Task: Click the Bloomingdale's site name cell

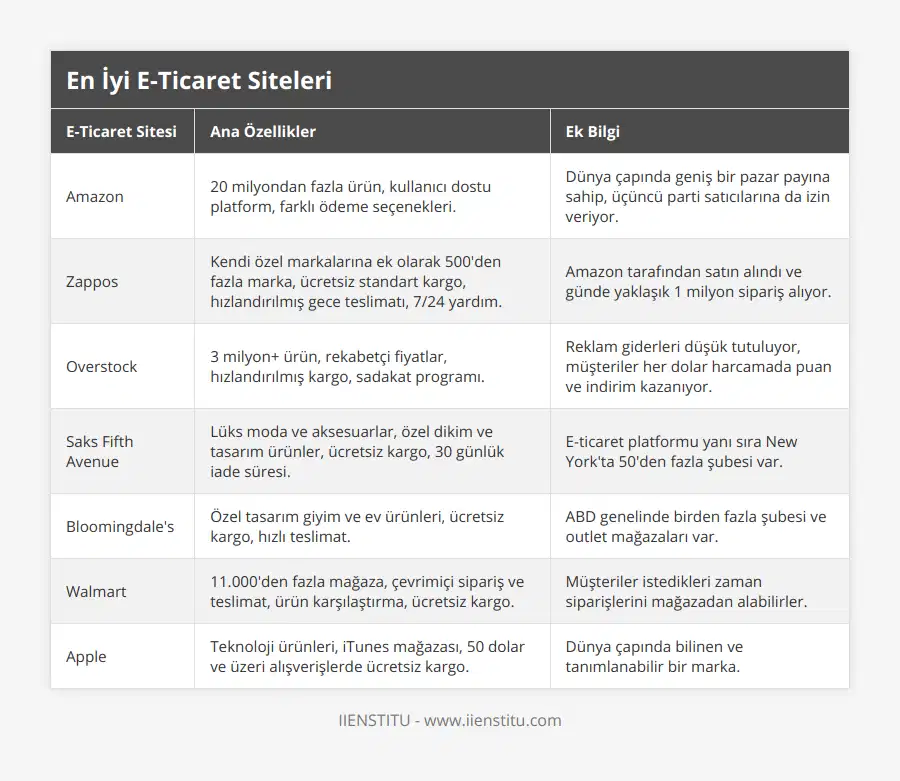Action: (120, 526)
